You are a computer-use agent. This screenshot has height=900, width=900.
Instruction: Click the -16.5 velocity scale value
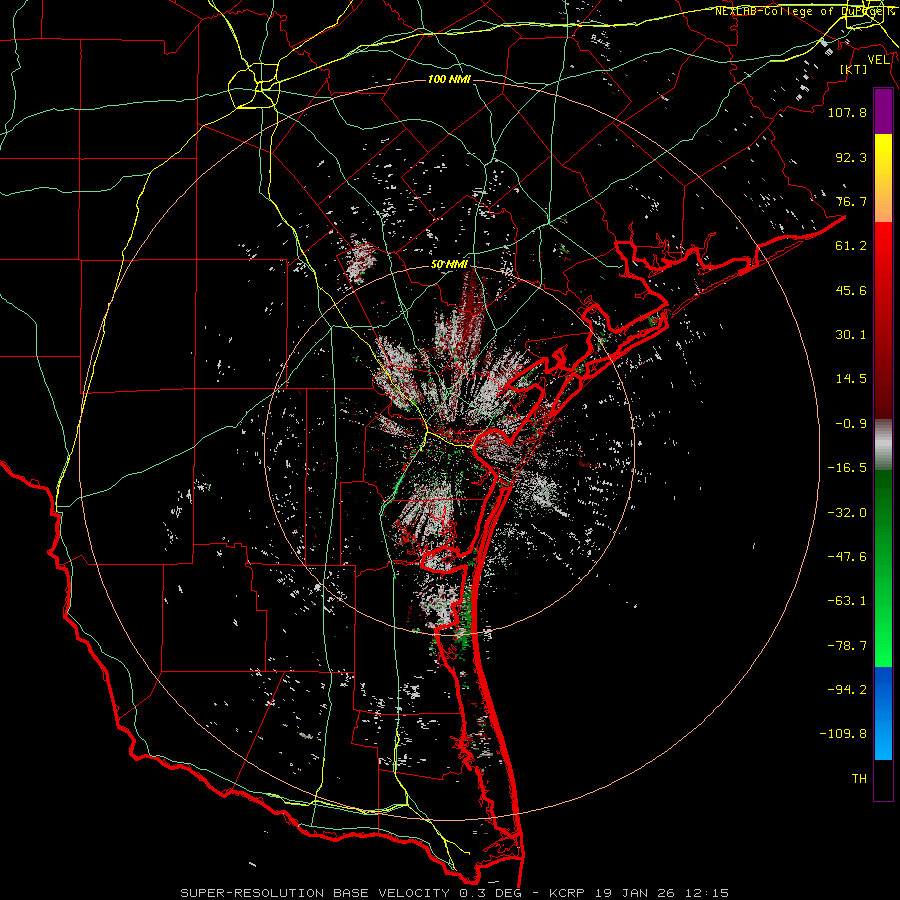[847, 468]
